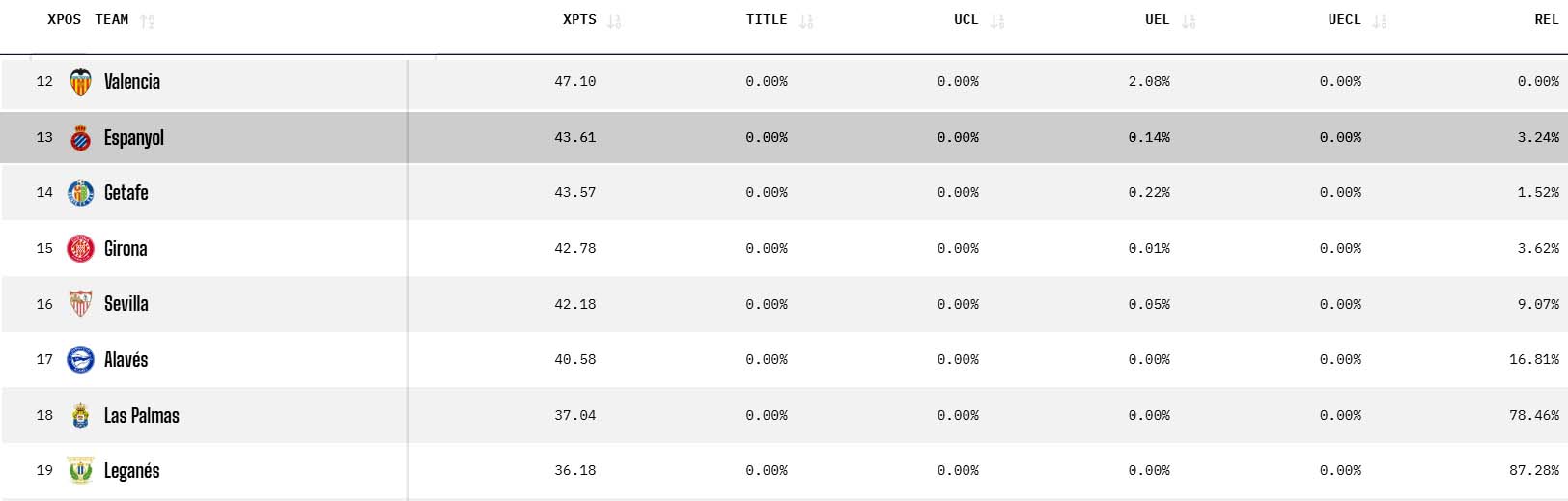Screen dimensions: 1568x501
Task: Sort by the XPOS TEAM sort arrows
Action: click(148, 21)
